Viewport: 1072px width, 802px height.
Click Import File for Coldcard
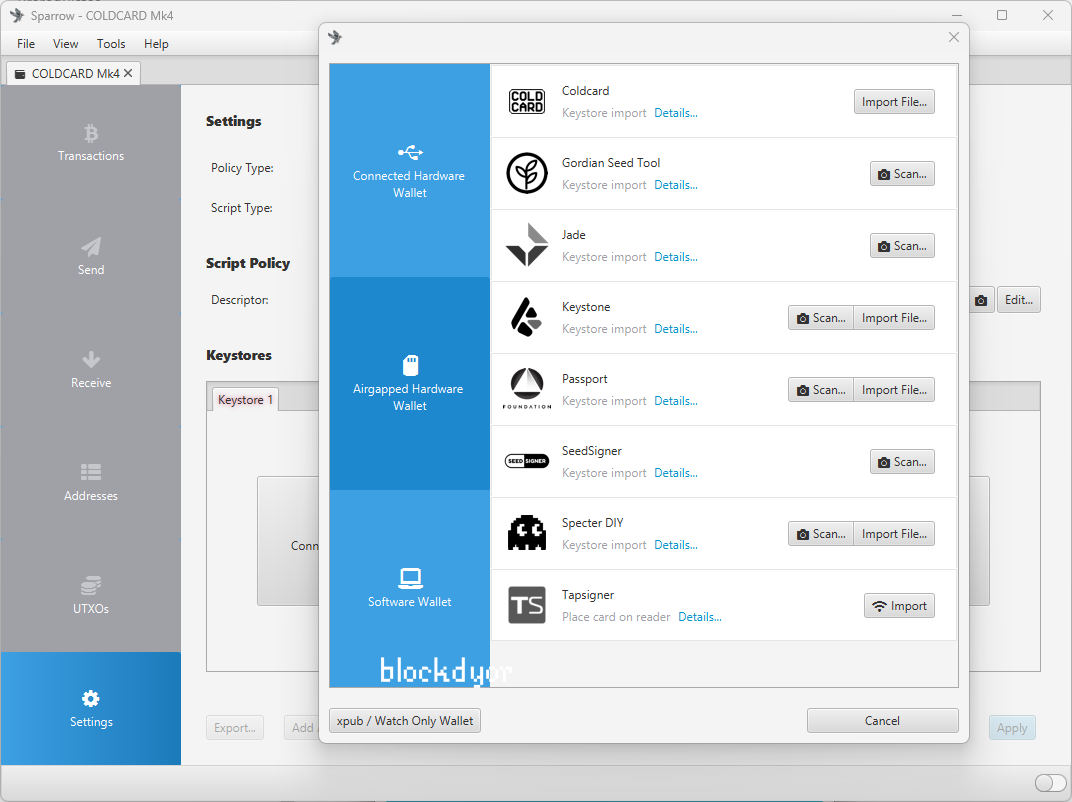coord(894,102)
